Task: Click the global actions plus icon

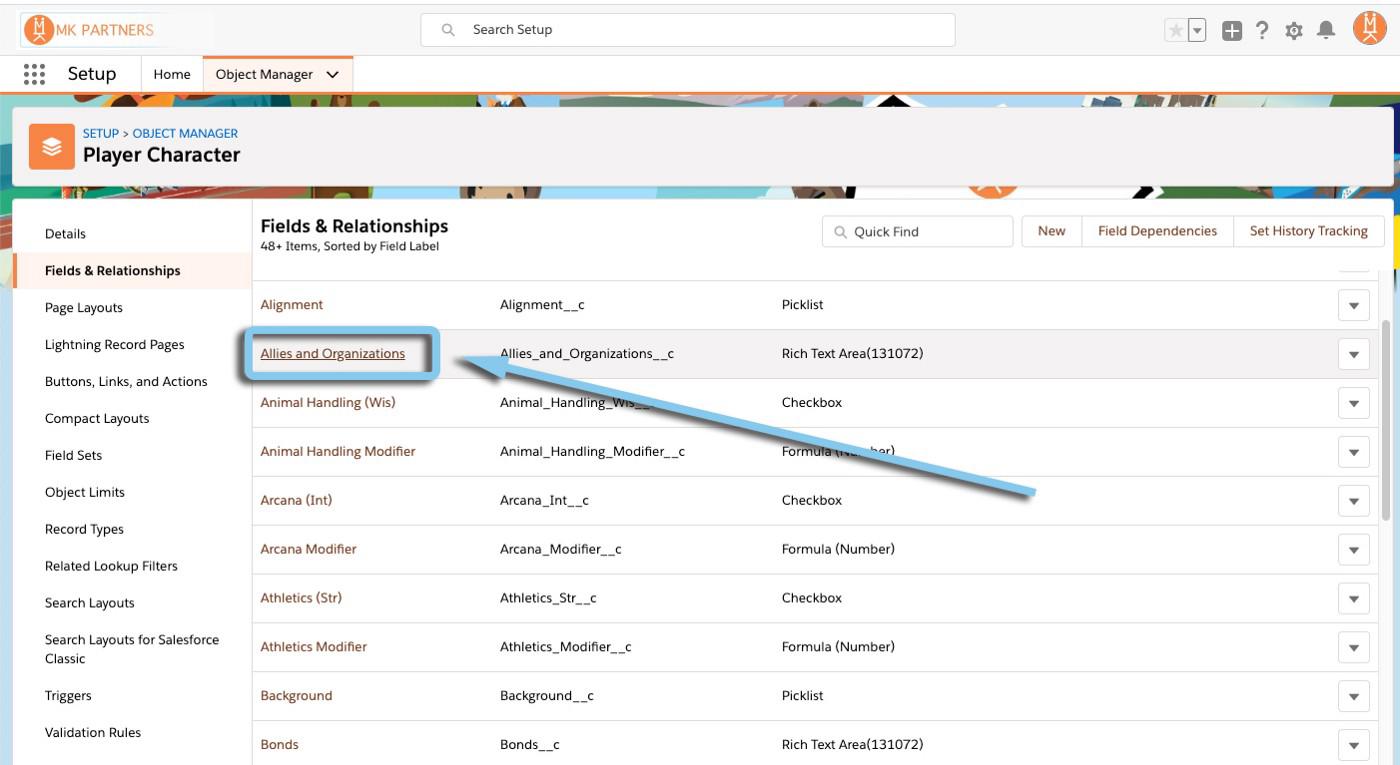Action: (1228, 30)
